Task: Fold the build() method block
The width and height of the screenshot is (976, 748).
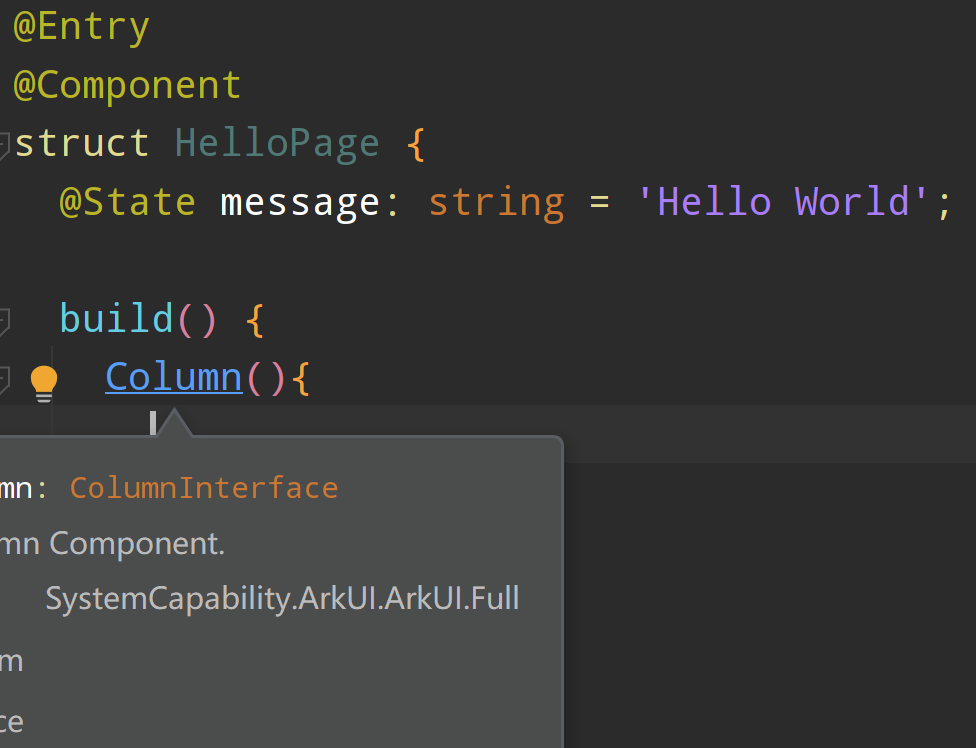Action: (x=3, y=321)
